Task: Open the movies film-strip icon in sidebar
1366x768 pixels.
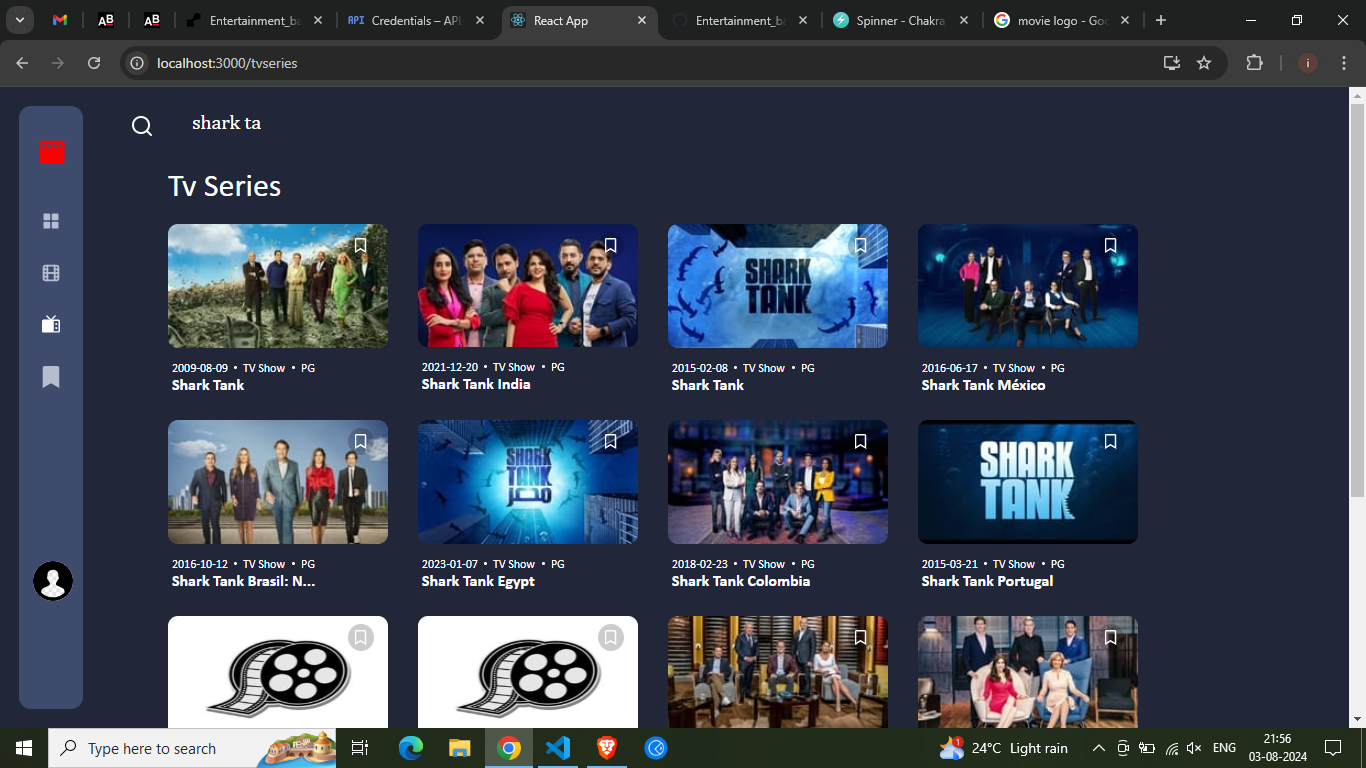Action: pyautogui.click(x=51, y=273)
